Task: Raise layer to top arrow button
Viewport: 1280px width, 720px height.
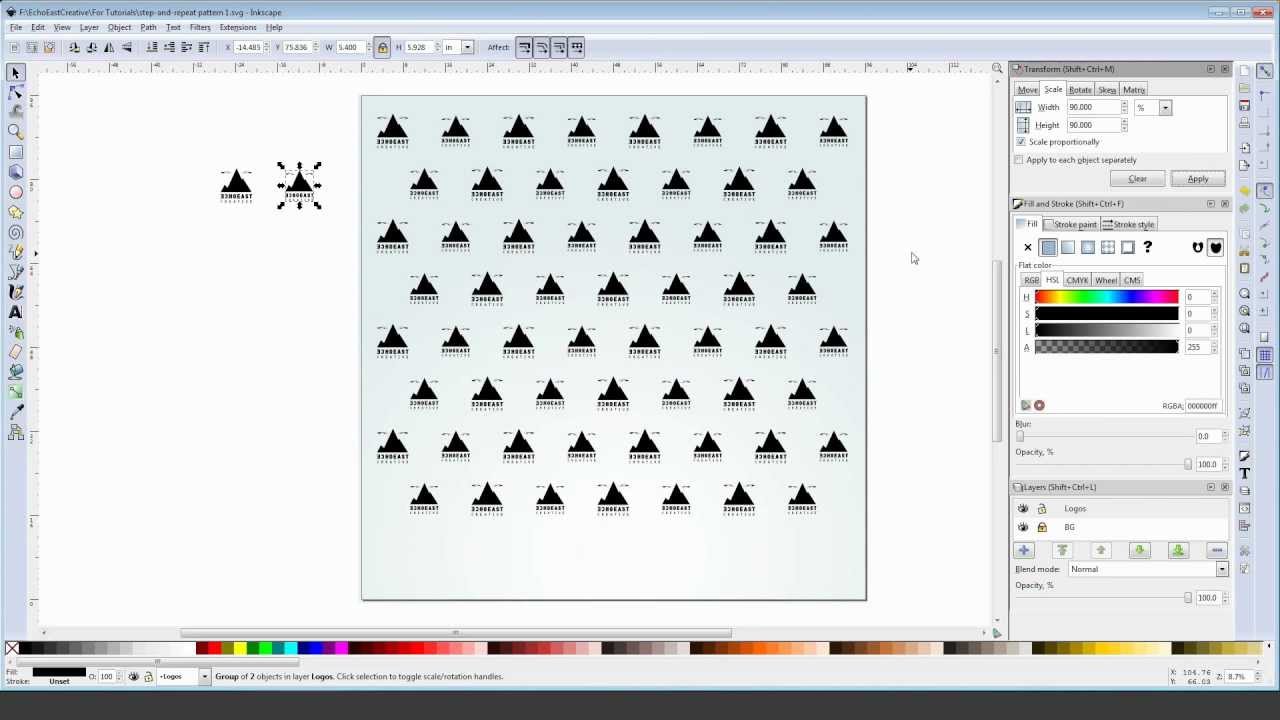Action: [1063, 551]
